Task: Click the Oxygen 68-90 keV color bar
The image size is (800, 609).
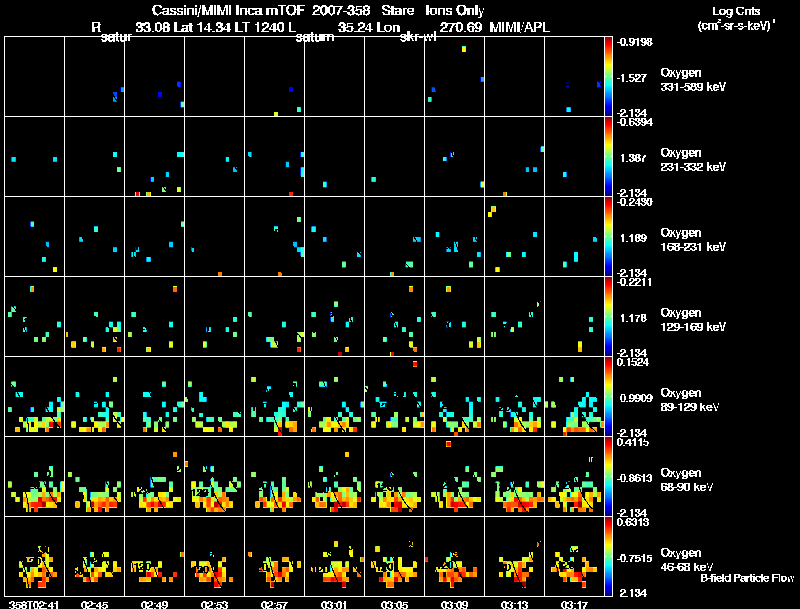Action: point(608,476)
